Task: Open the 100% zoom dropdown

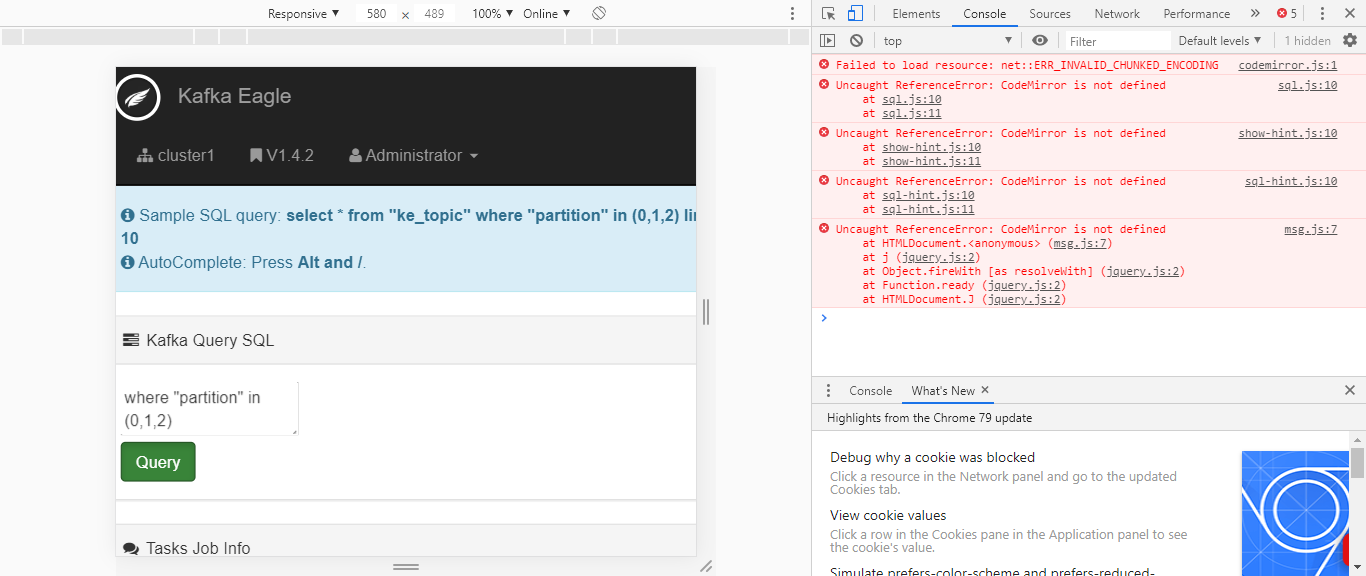Action: [492, 14]
